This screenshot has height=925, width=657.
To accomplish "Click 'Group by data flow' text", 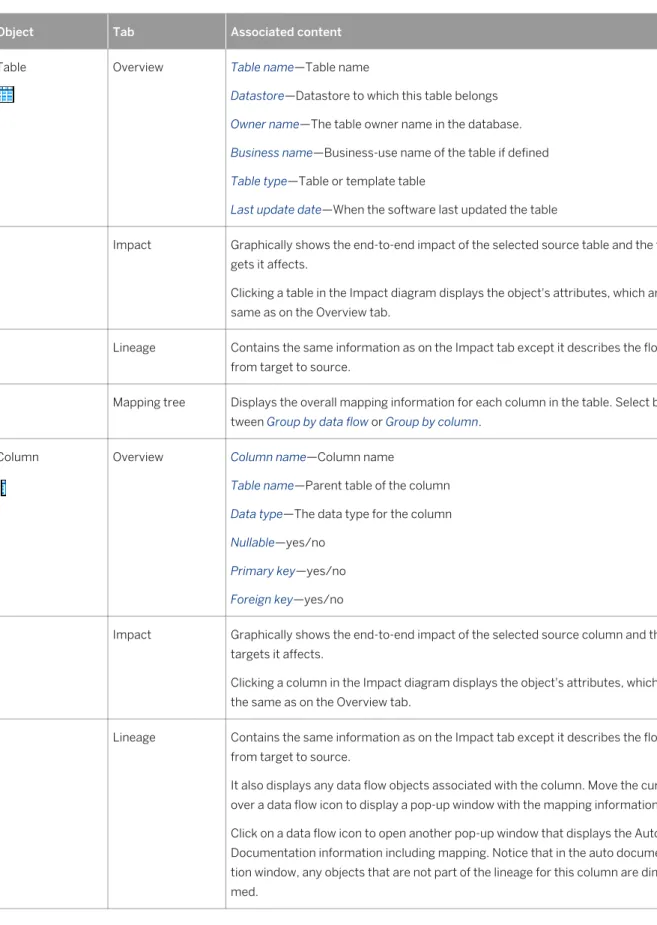I will click(x=317, y=422).
